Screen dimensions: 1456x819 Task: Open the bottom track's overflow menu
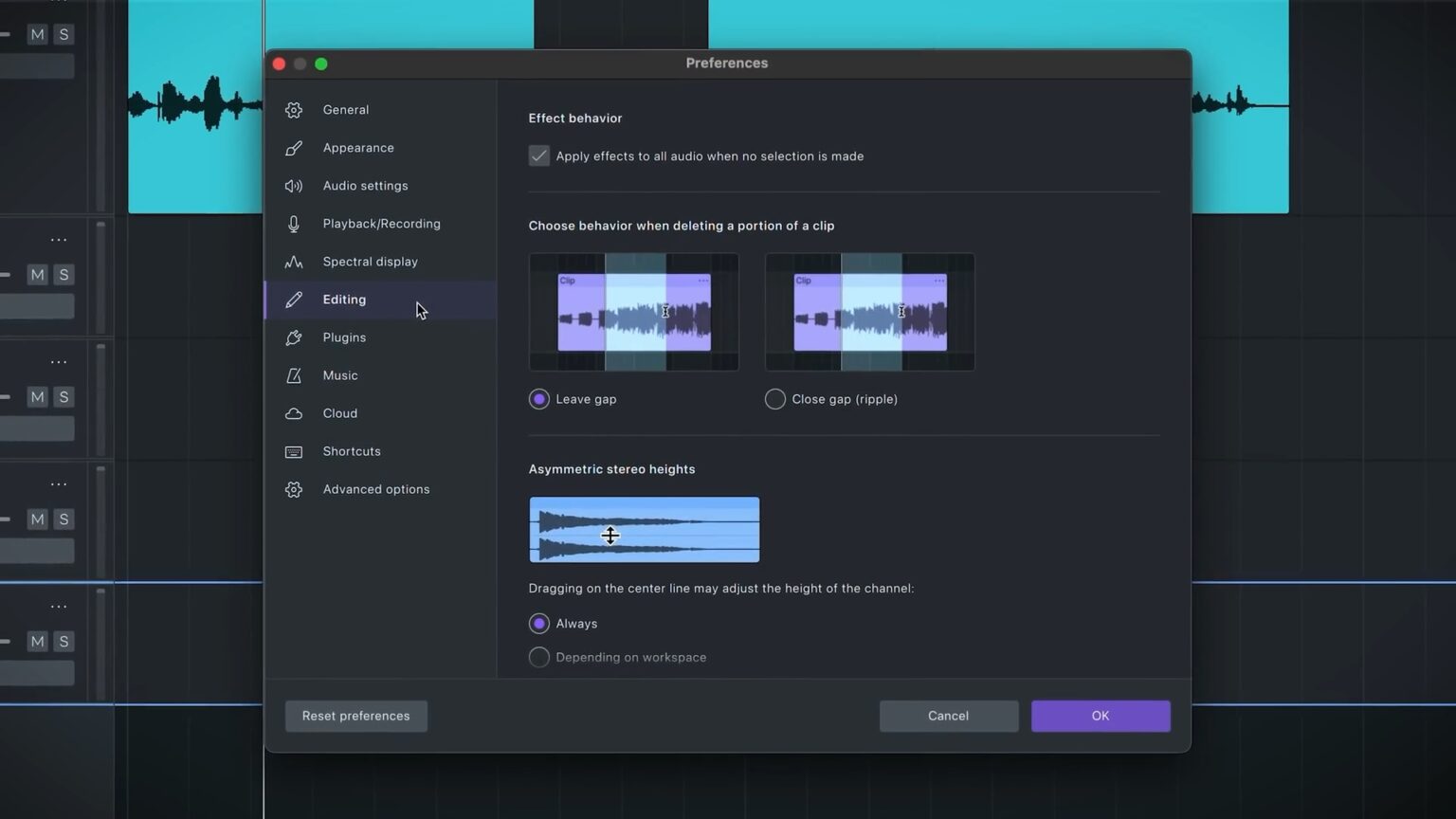[58, 606]
